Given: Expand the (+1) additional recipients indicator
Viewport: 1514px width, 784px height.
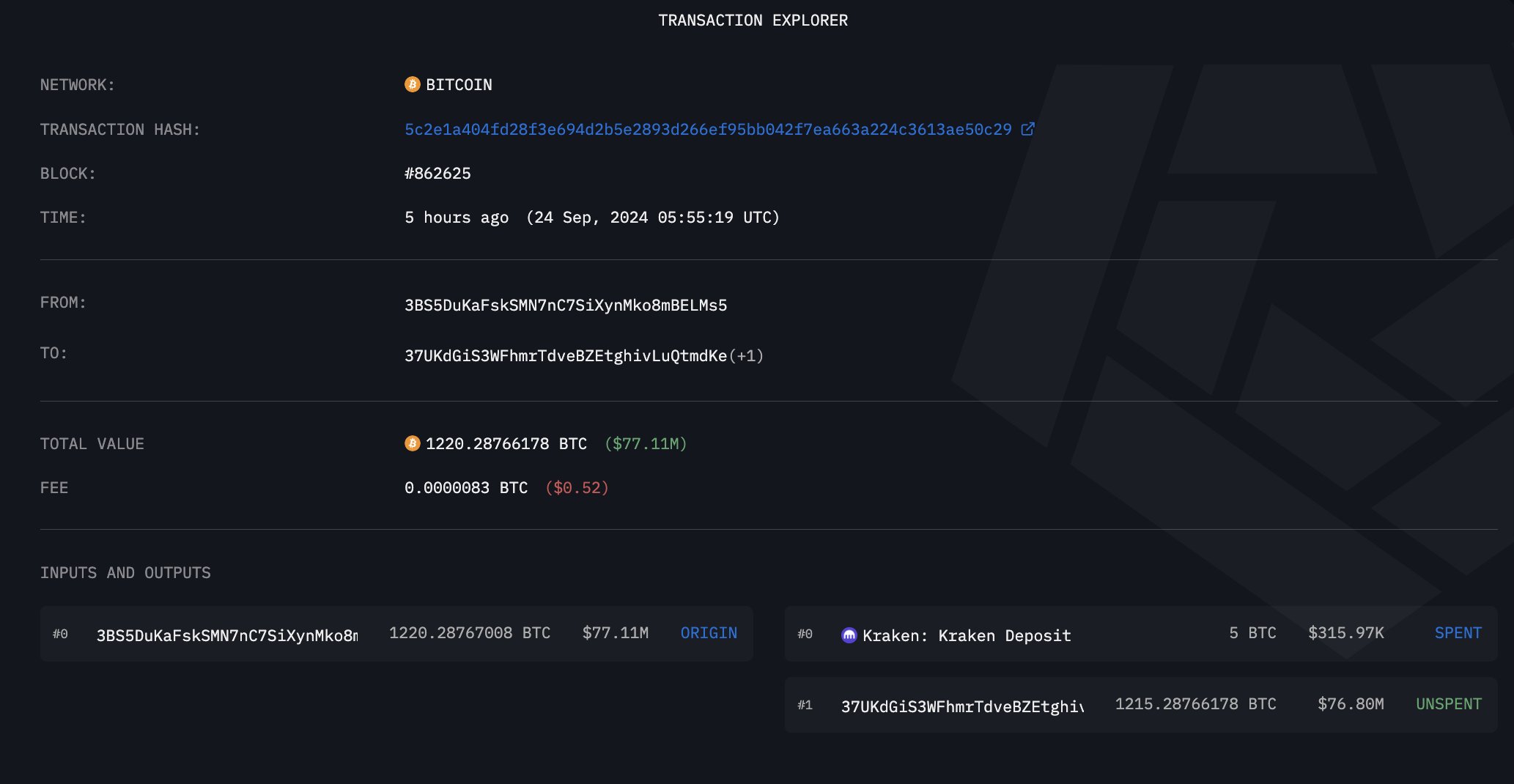Looking at the screenshot, I should click(x=746, y=355).
